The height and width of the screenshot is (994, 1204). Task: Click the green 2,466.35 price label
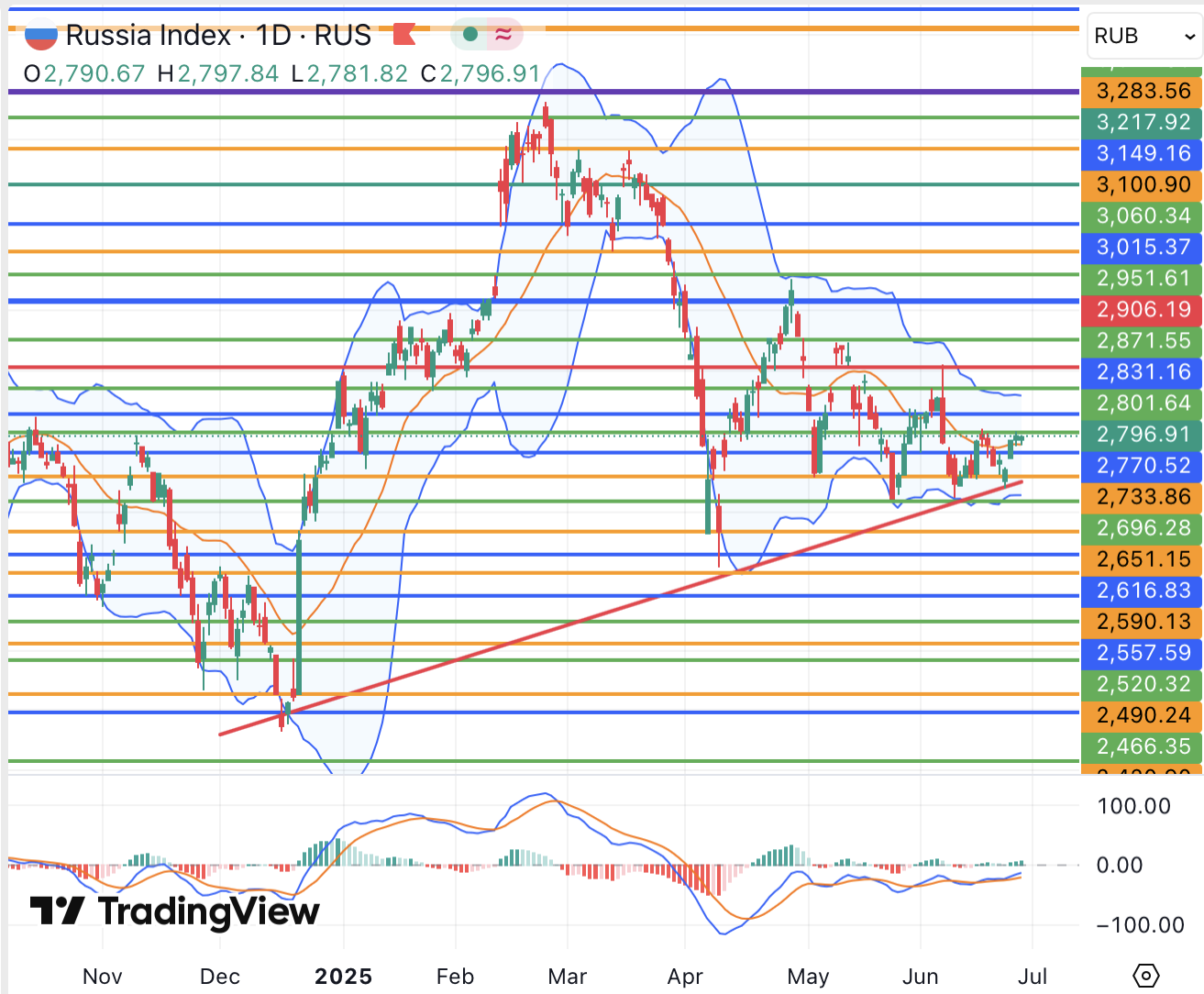1143,746
